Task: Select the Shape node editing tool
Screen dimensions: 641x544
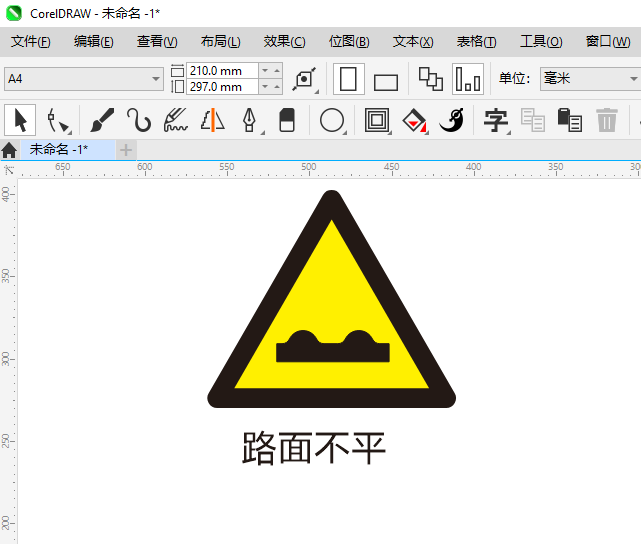Action: (58, 120)
